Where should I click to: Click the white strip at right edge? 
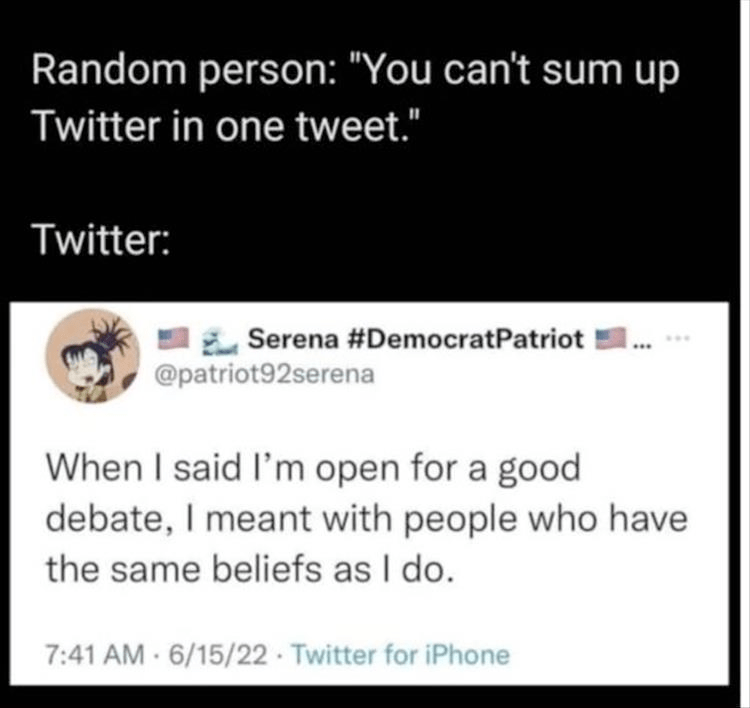[745, 354]
